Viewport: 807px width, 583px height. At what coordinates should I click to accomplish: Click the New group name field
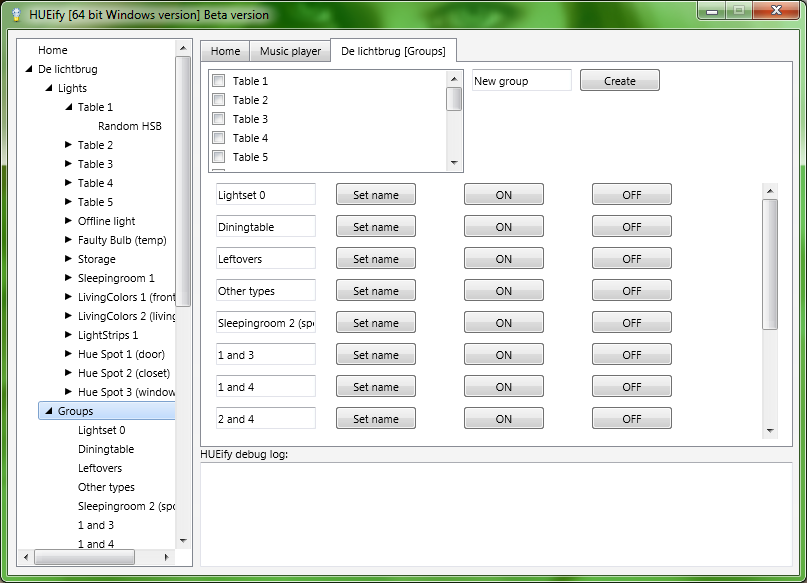[521, 81]
